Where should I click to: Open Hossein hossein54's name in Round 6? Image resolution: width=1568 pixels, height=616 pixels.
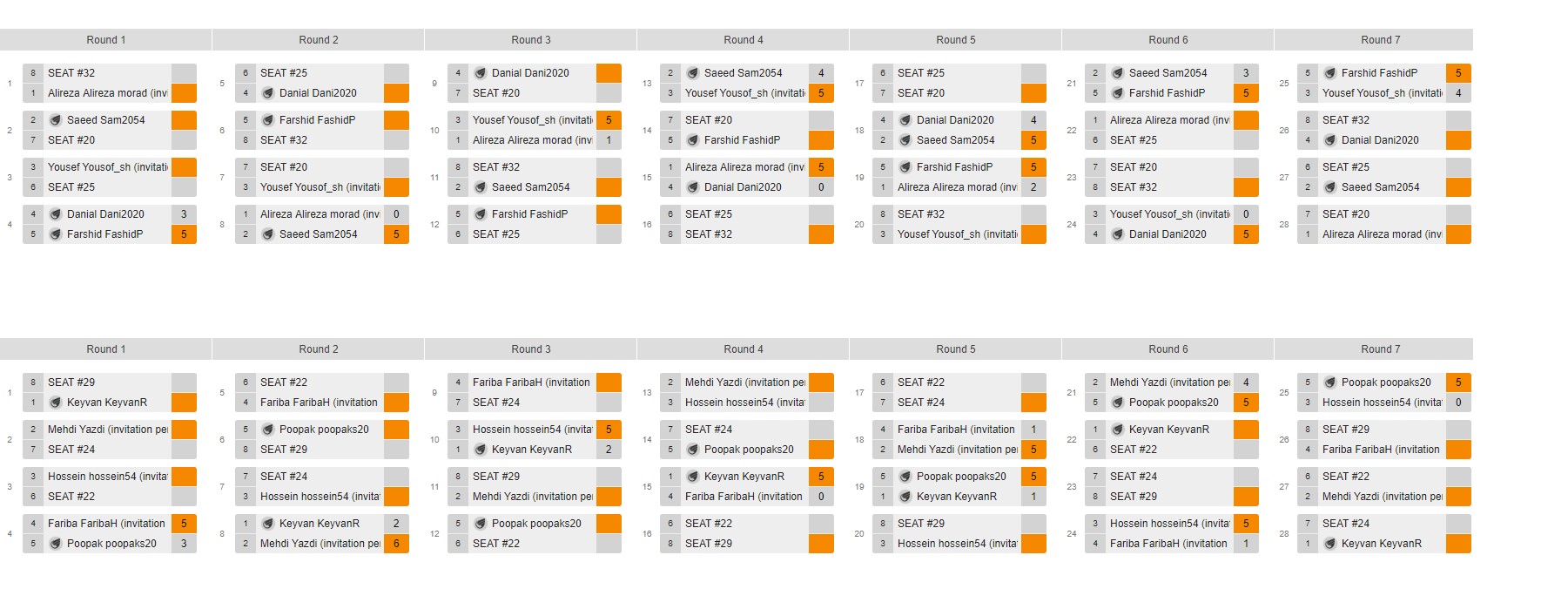[x=1168, y=524]
